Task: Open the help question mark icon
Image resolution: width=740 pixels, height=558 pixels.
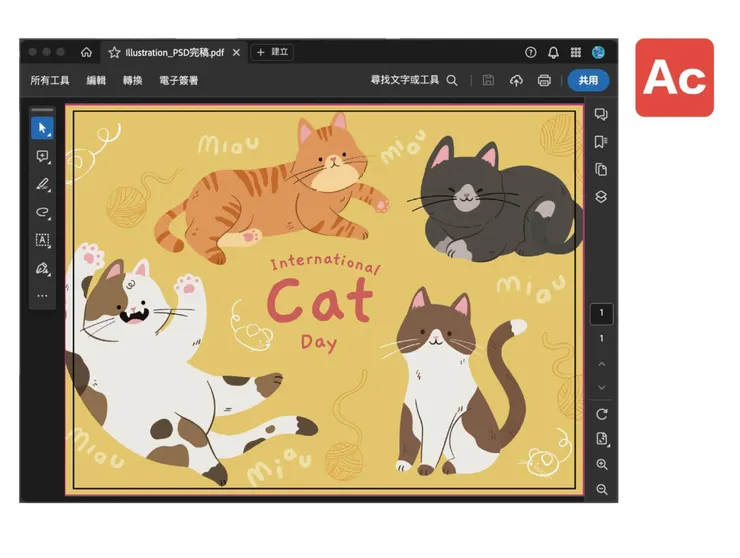Action: (x=530, y=52)
